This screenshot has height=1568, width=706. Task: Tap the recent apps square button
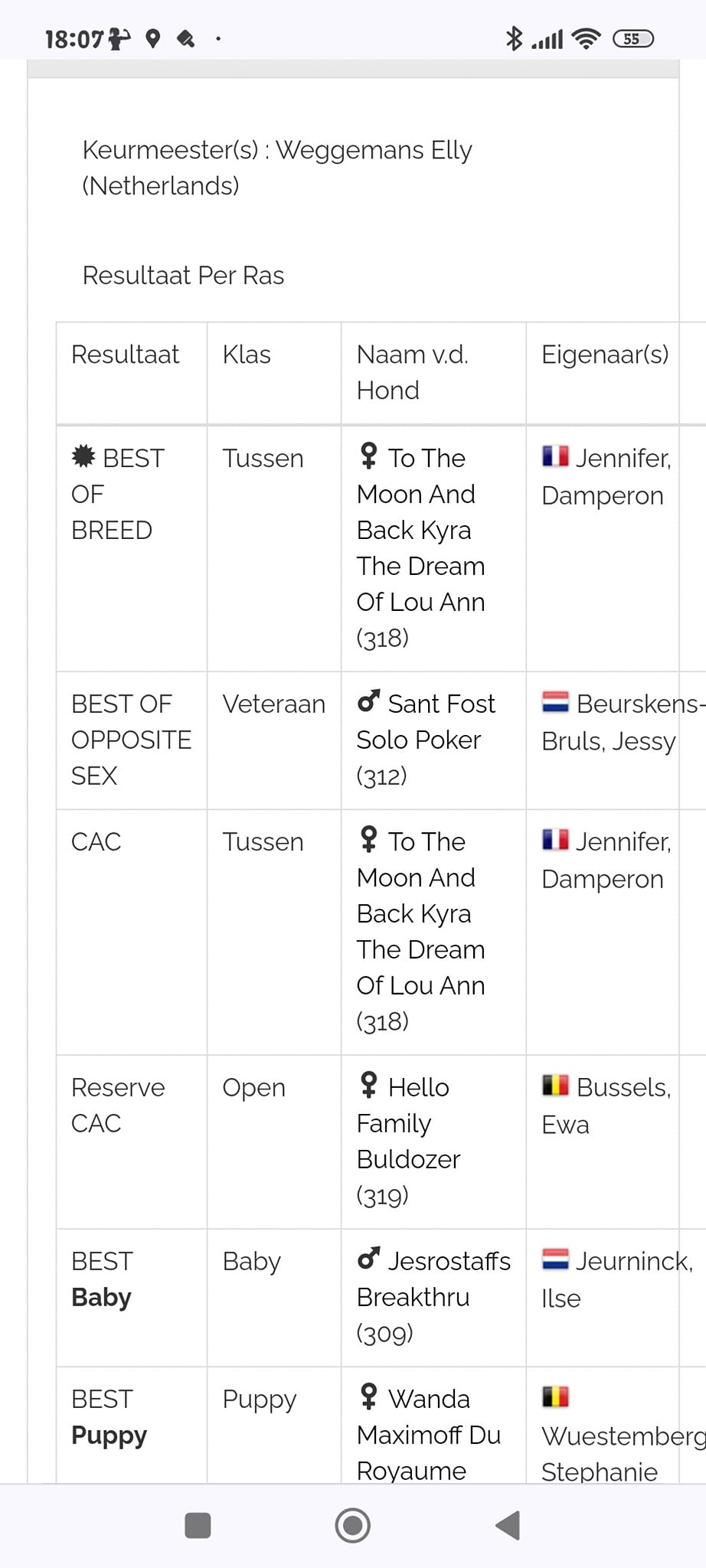tap(198, 1525)
